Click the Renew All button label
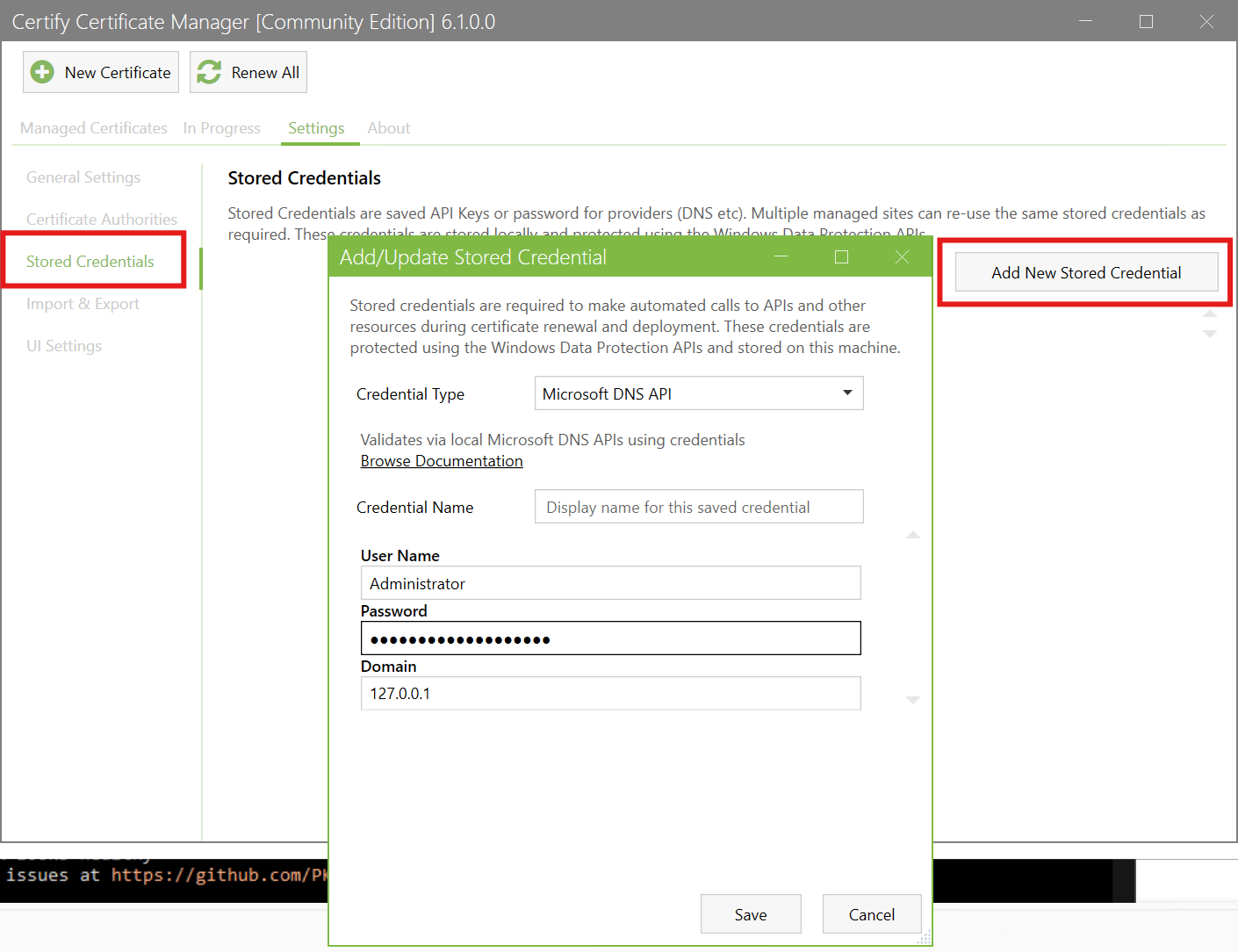The image size is (1238, 952). tap(265, 73)
